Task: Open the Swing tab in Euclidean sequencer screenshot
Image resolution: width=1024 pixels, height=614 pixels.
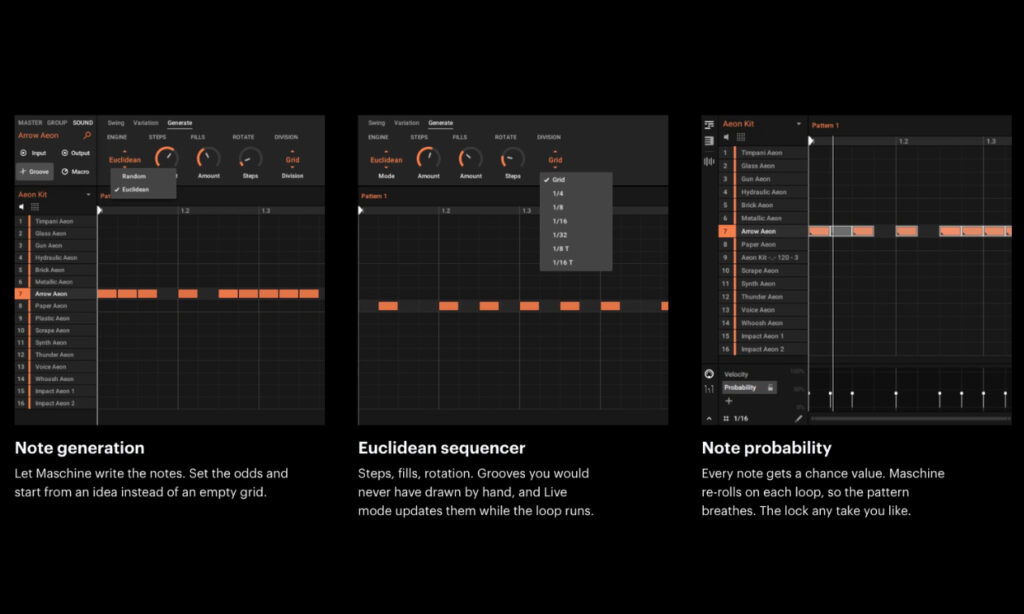Action: click(x=377, y=123)
